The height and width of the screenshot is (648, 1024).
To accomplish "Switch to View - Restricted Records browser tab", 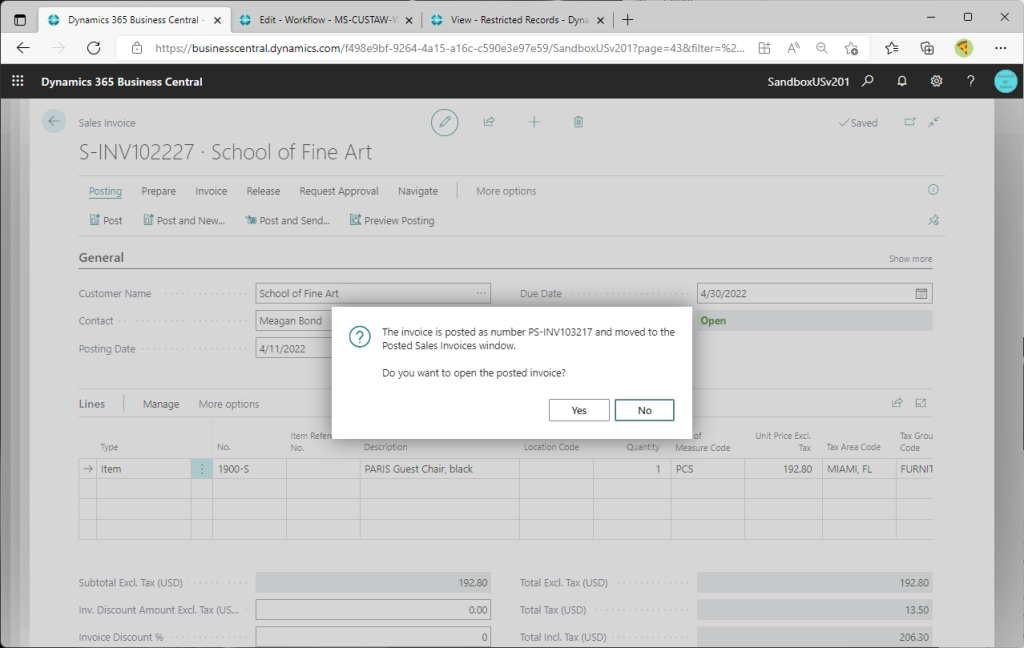I will 519,20.
